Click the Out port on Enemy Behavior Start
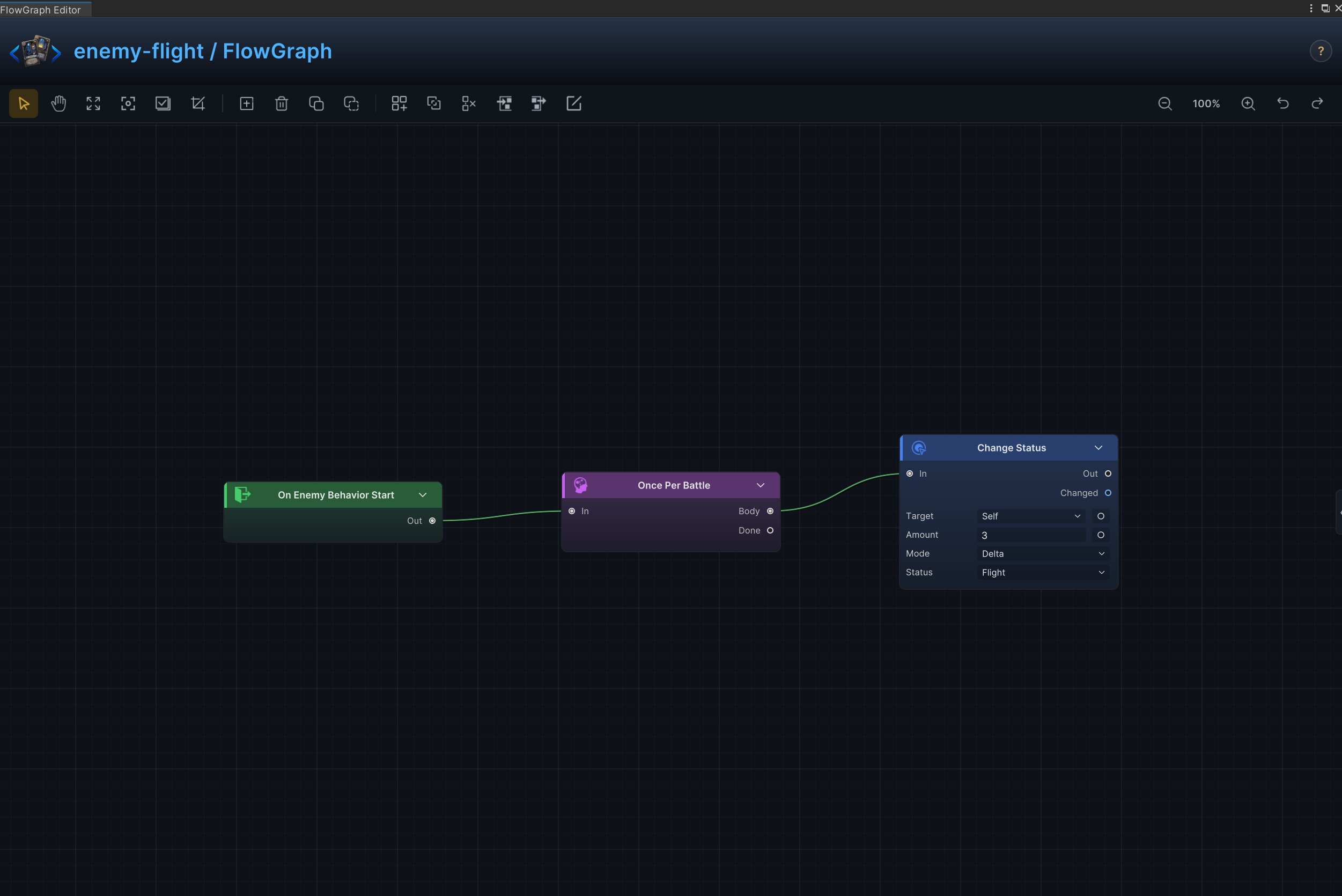Viewport: 1342px width, 896px height. pyautogui.click(x=433, y=521)
